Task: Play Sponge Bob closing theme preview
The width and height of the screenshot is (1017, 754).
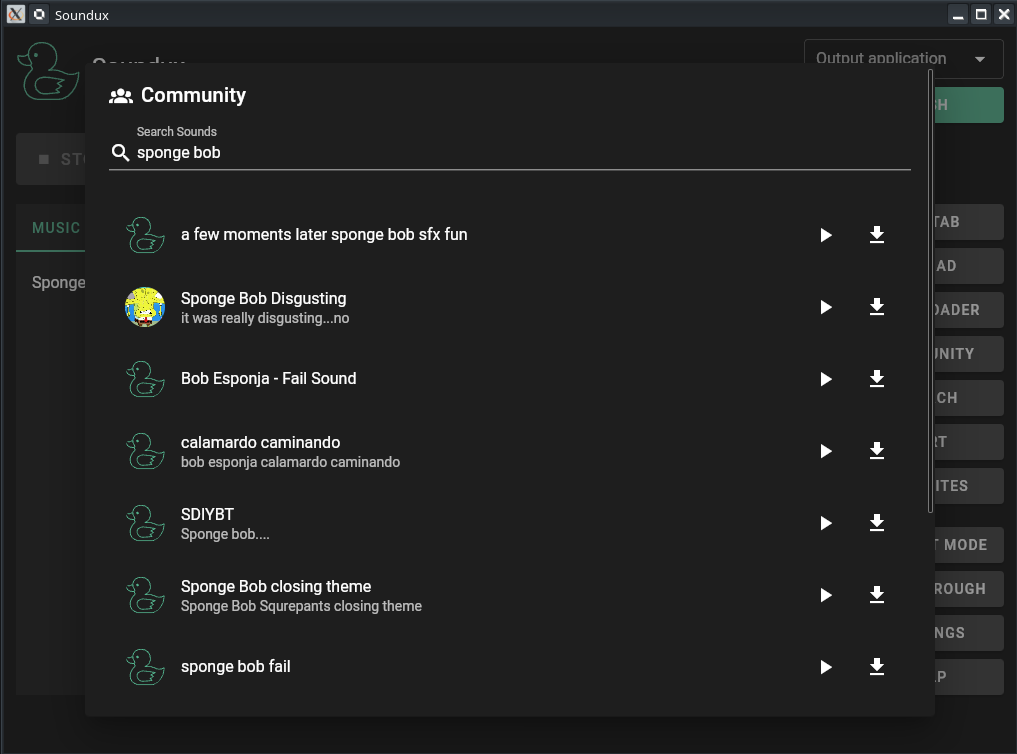Action: tap(826, 595)
